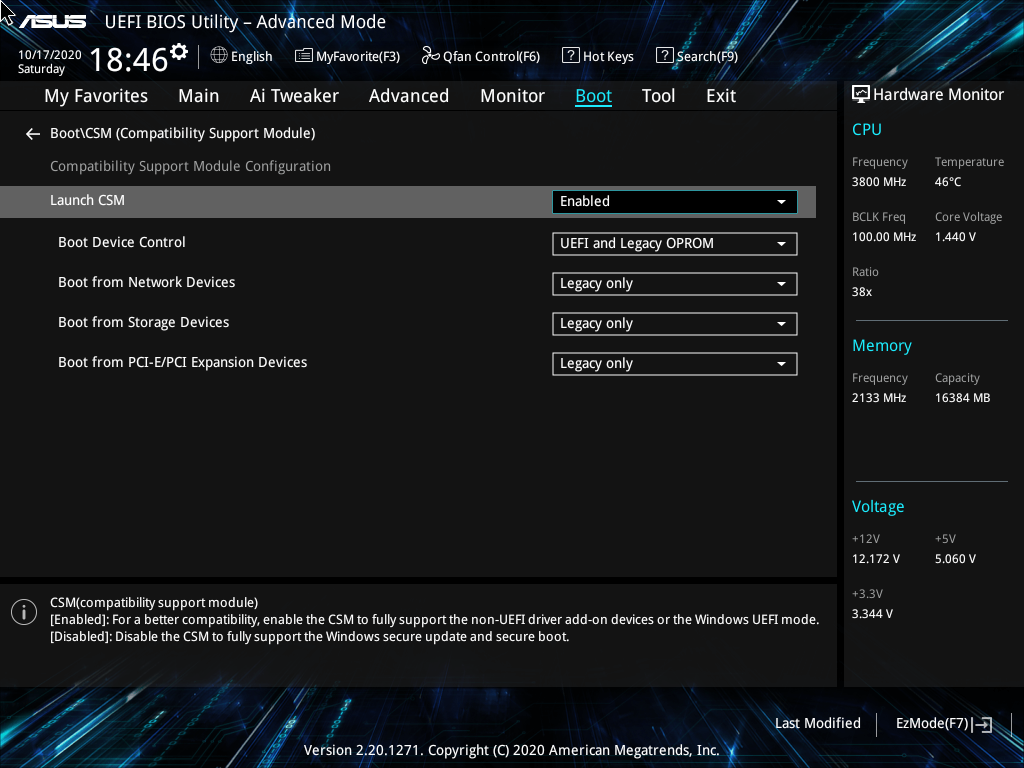This screenshot has width=1024, height=768.
Task: Click Boot from Storage Devices label
Action: tap(144, 323)
